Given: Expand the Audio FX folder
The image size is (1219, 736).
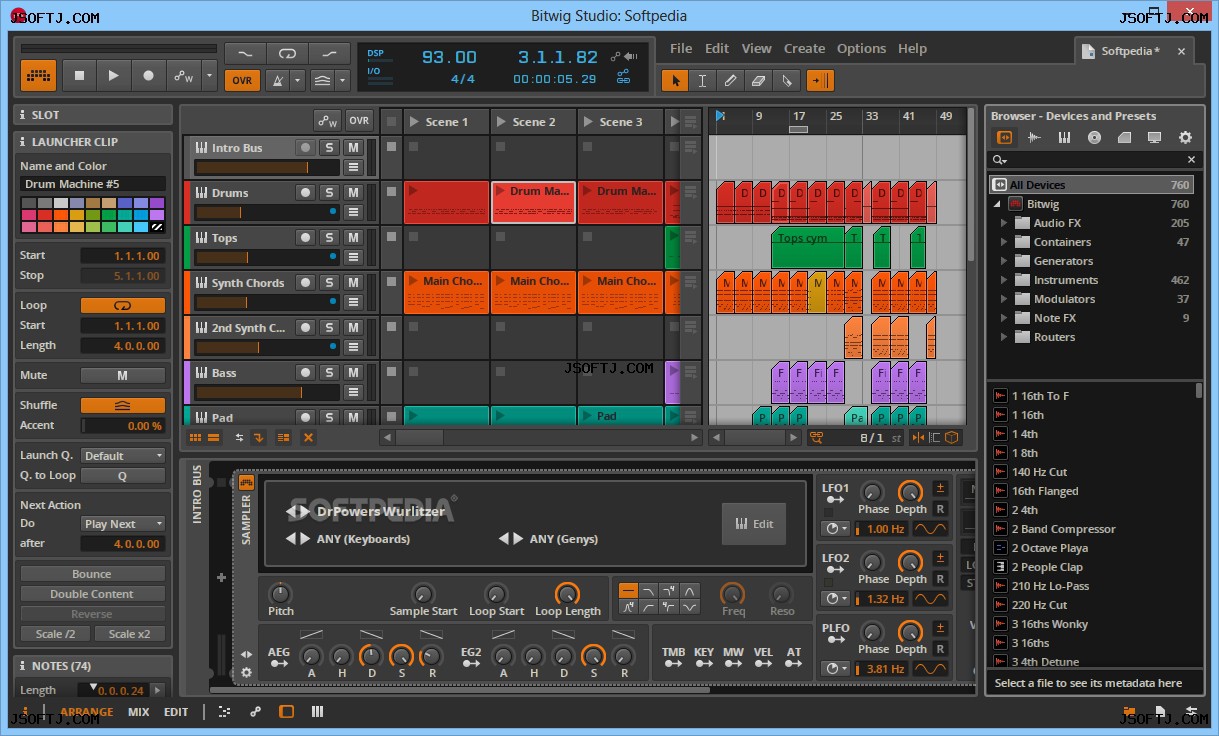Looking at the screenshot, I should [1004, 223].
